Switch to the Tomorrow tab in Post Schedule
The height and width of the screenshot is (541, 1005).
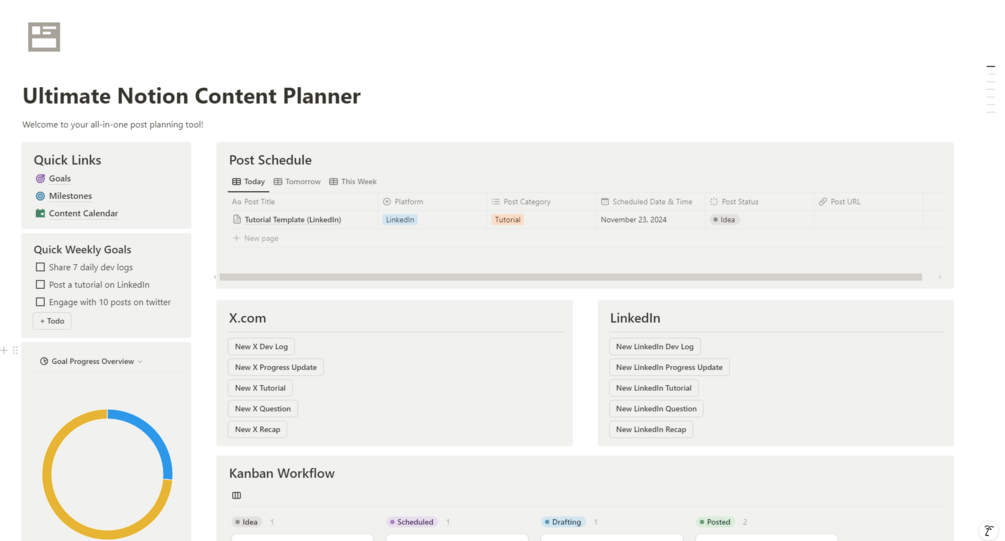(297, 182)
